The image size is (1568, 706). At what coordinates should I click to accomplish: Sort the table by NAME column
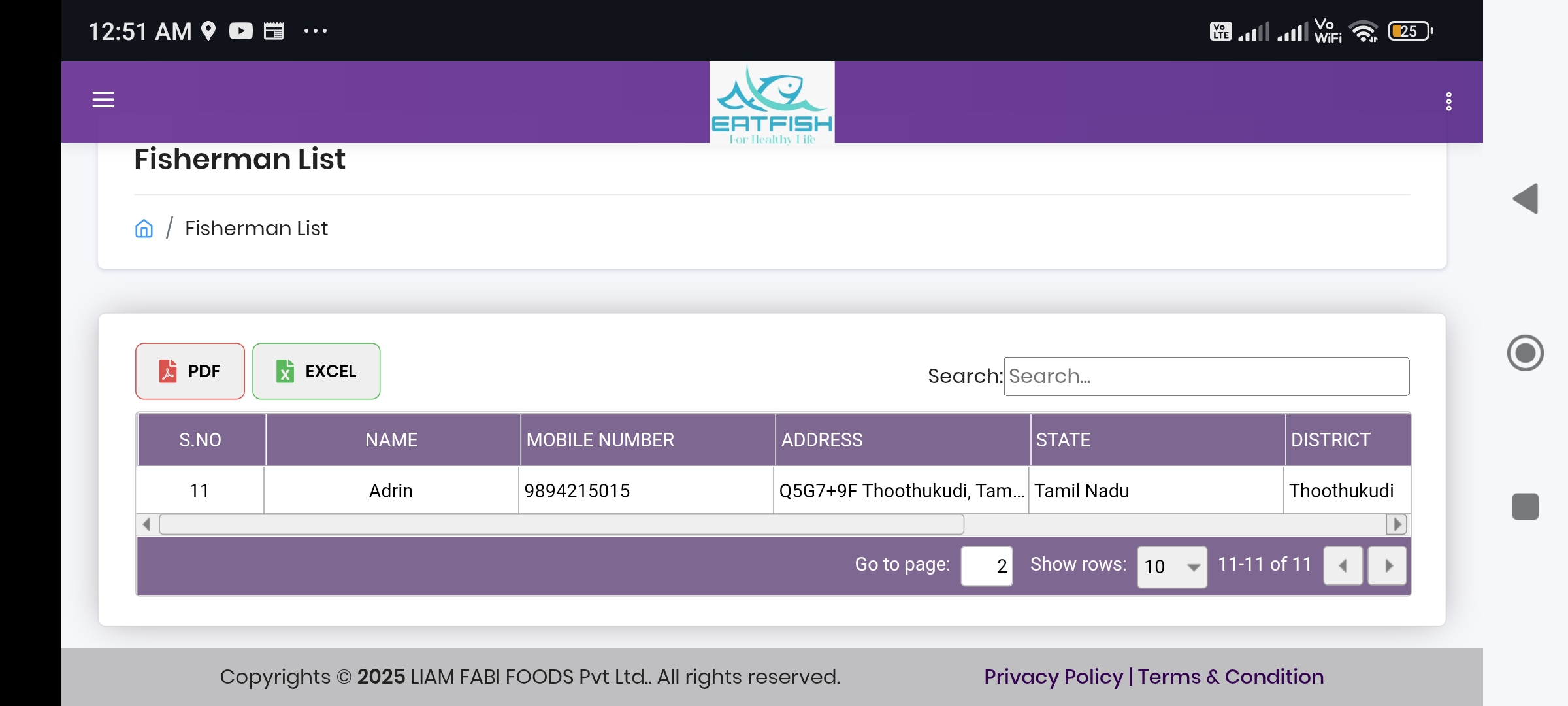tap(392, 440)
